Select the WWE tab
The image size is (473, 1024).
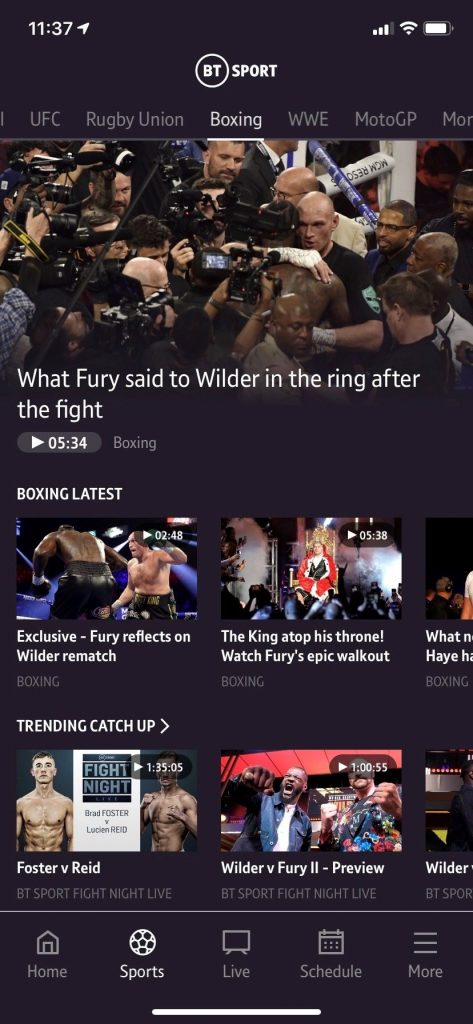click(308, 120)
